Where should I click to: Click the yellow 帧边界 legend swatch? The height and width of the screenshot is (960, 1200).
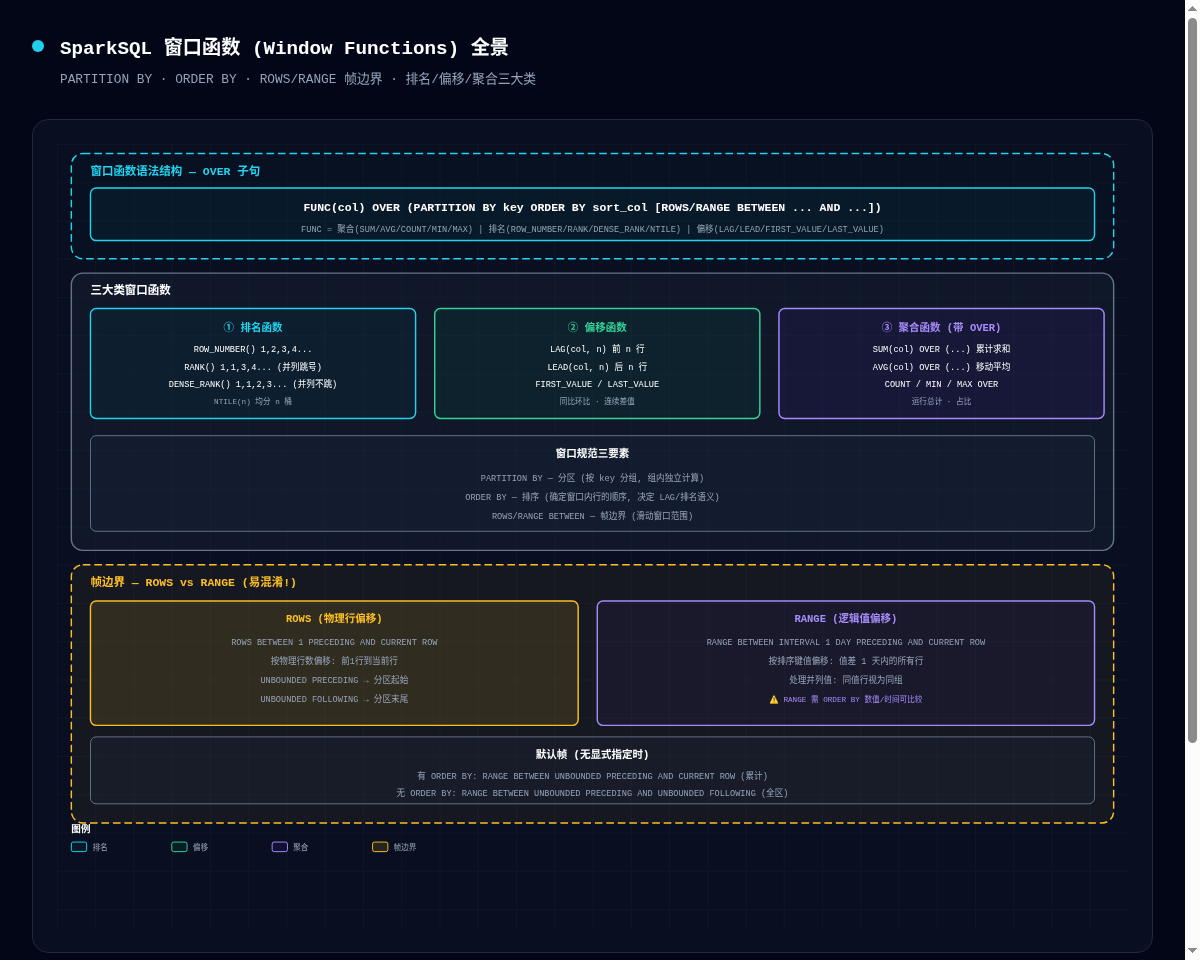pos(380,847)
